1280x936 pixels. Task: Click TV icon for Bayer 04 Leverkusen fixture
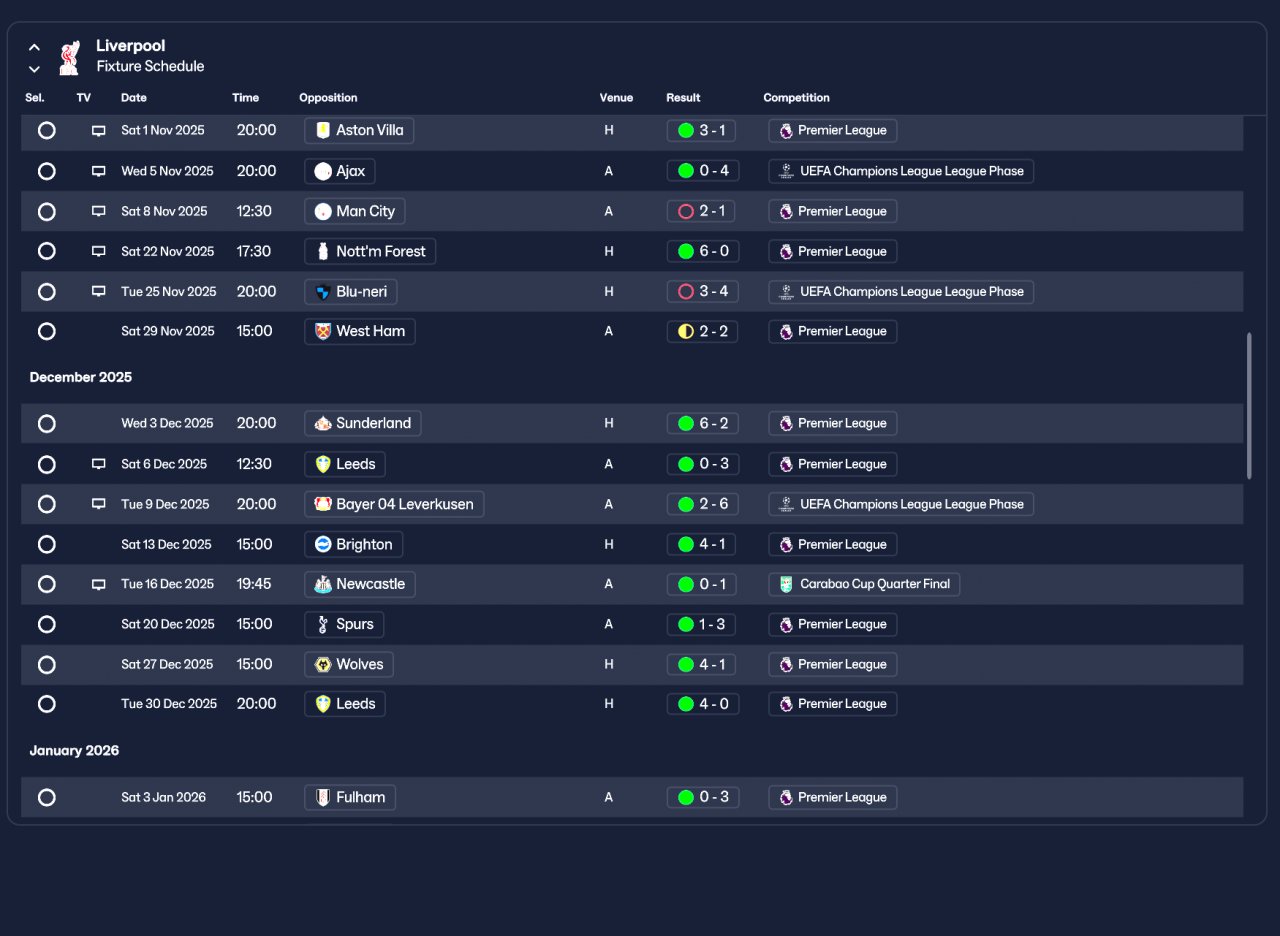[98, 504]
